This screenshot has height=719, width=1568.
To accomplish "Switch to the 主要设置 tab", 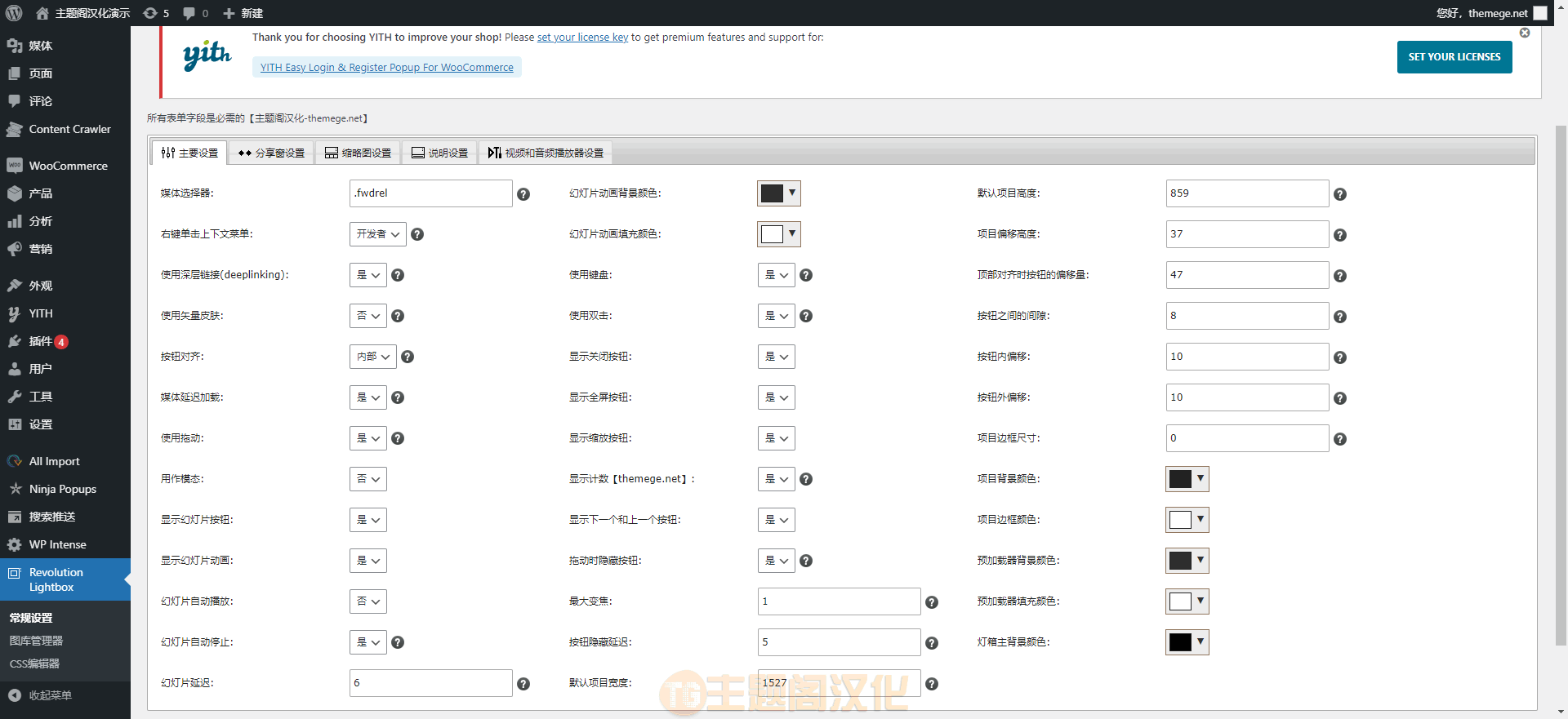I will pos(189,153).
